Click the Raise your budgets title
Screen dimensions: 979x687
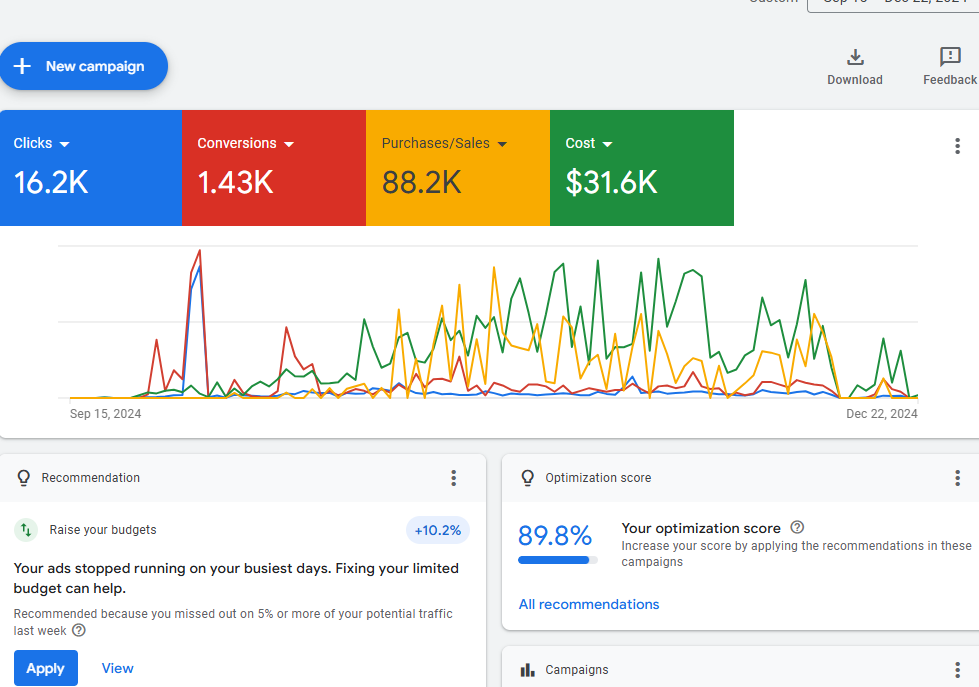(x=103, y=530)
